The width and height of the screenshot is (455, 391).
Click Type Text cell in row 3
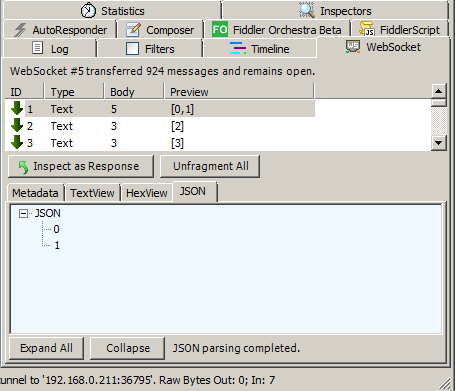[62, 143]
